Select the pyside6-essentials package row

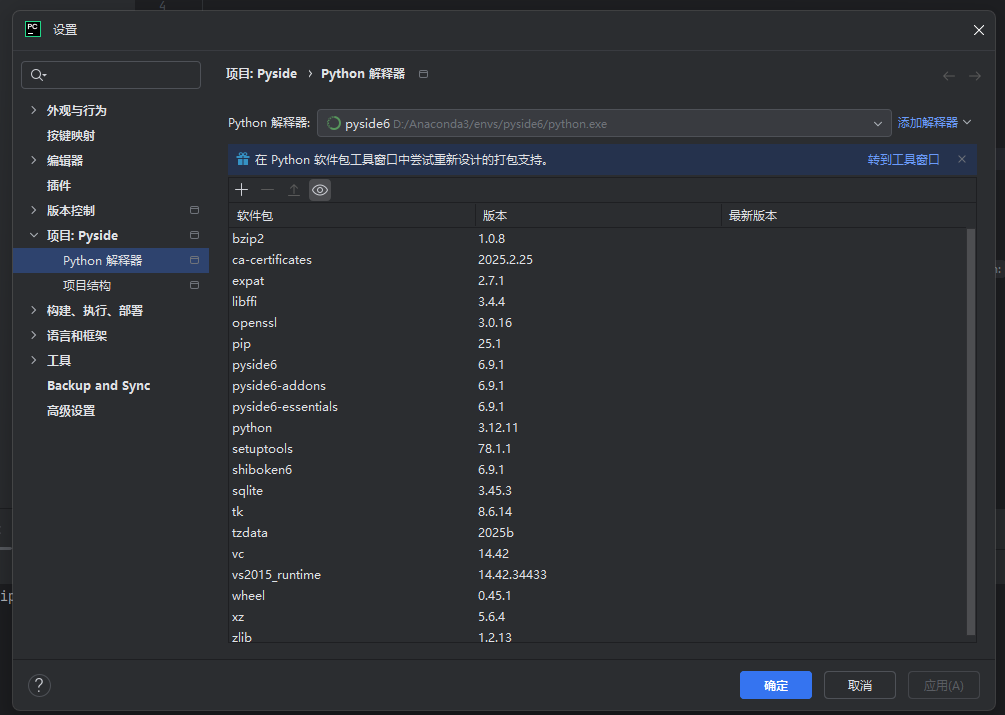coord(597,406)
